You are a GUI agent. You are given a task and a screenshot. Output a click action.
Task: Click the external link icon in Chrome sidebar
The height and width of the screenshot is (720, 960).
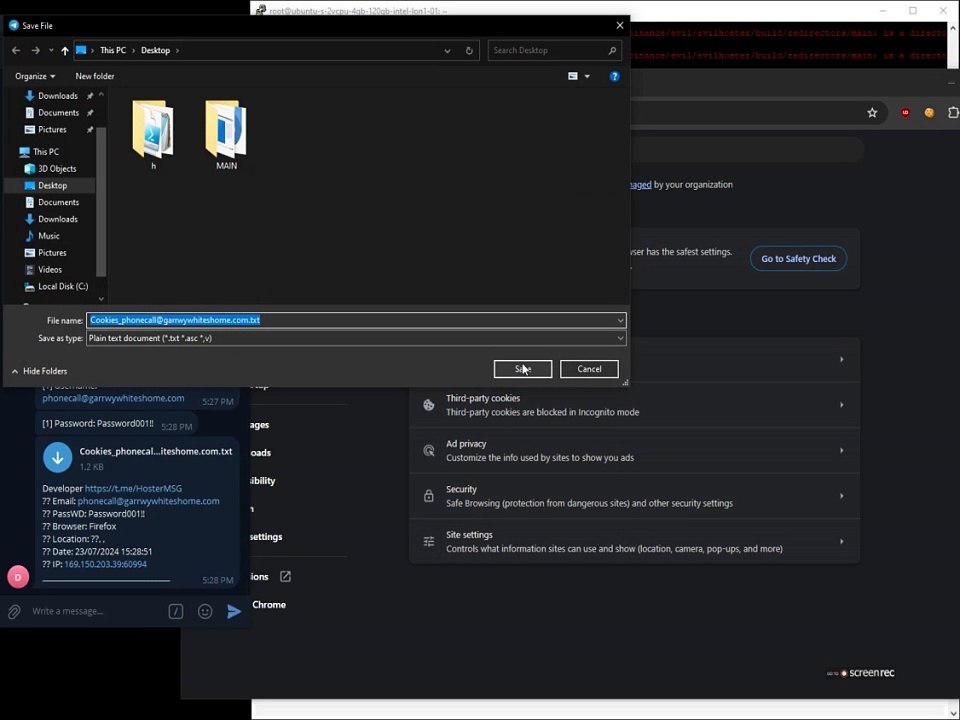point(285,576)
